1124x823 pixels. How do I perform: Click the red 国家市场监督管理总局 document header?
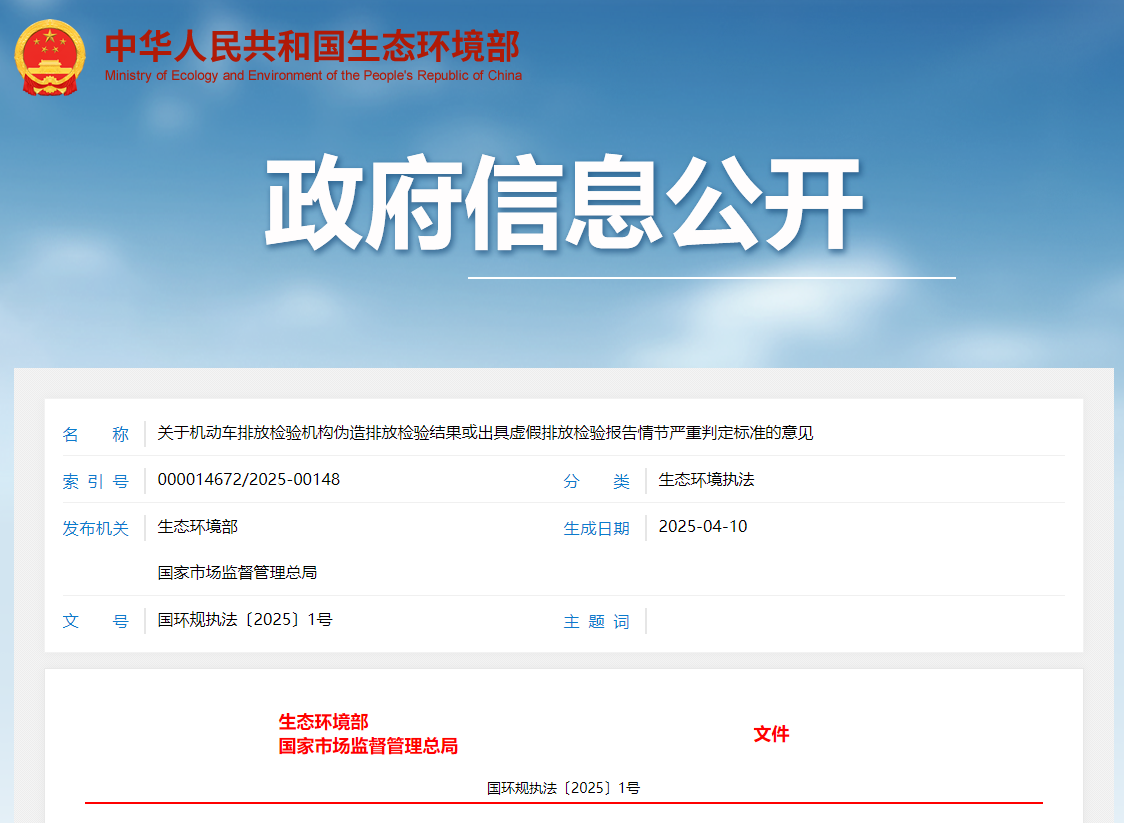[368, 746]
